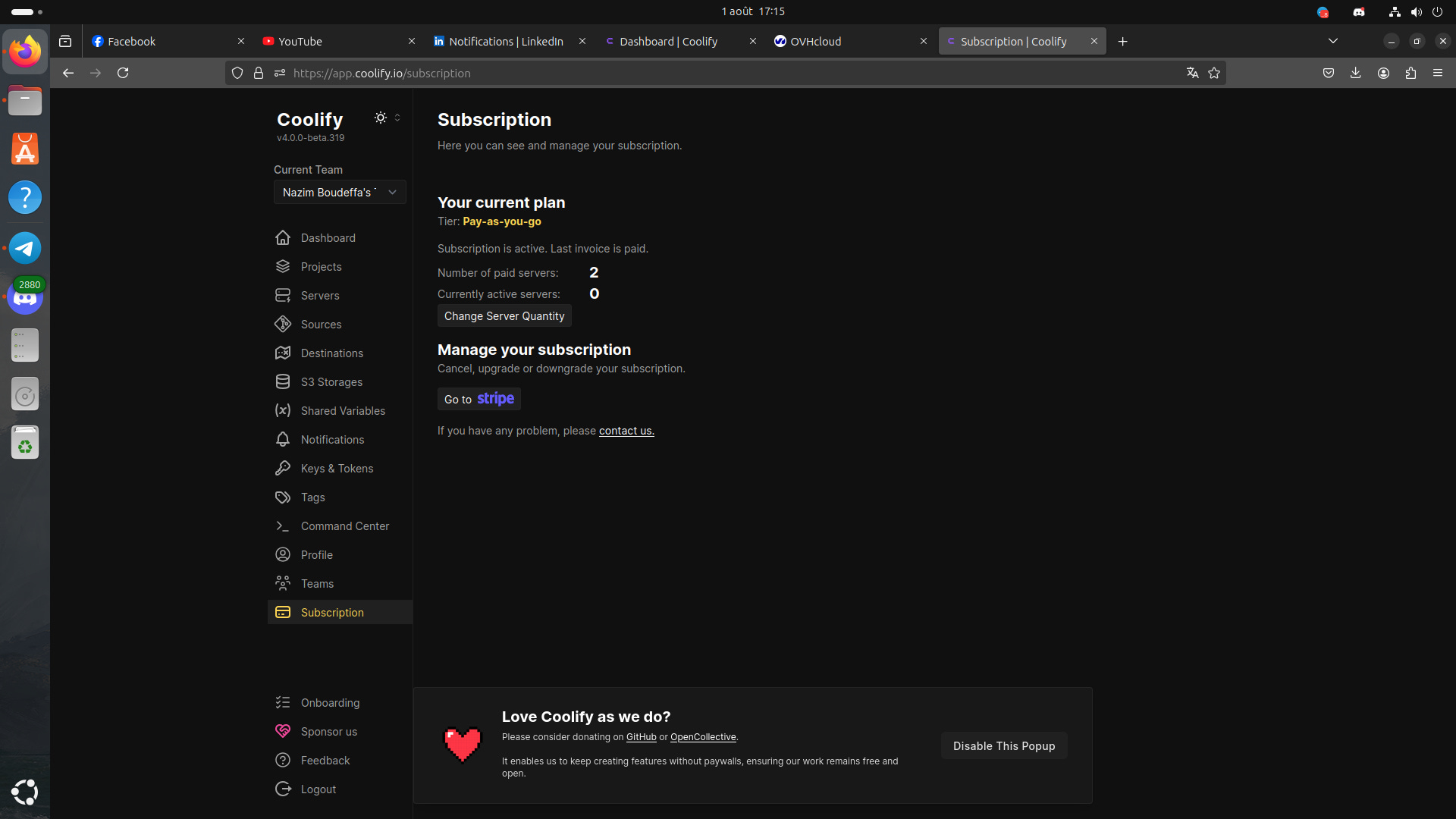Image resolution: width=1456 pixels, height=819 pixels.
Task: Open Dashboard via house icon
Action: 283,238
